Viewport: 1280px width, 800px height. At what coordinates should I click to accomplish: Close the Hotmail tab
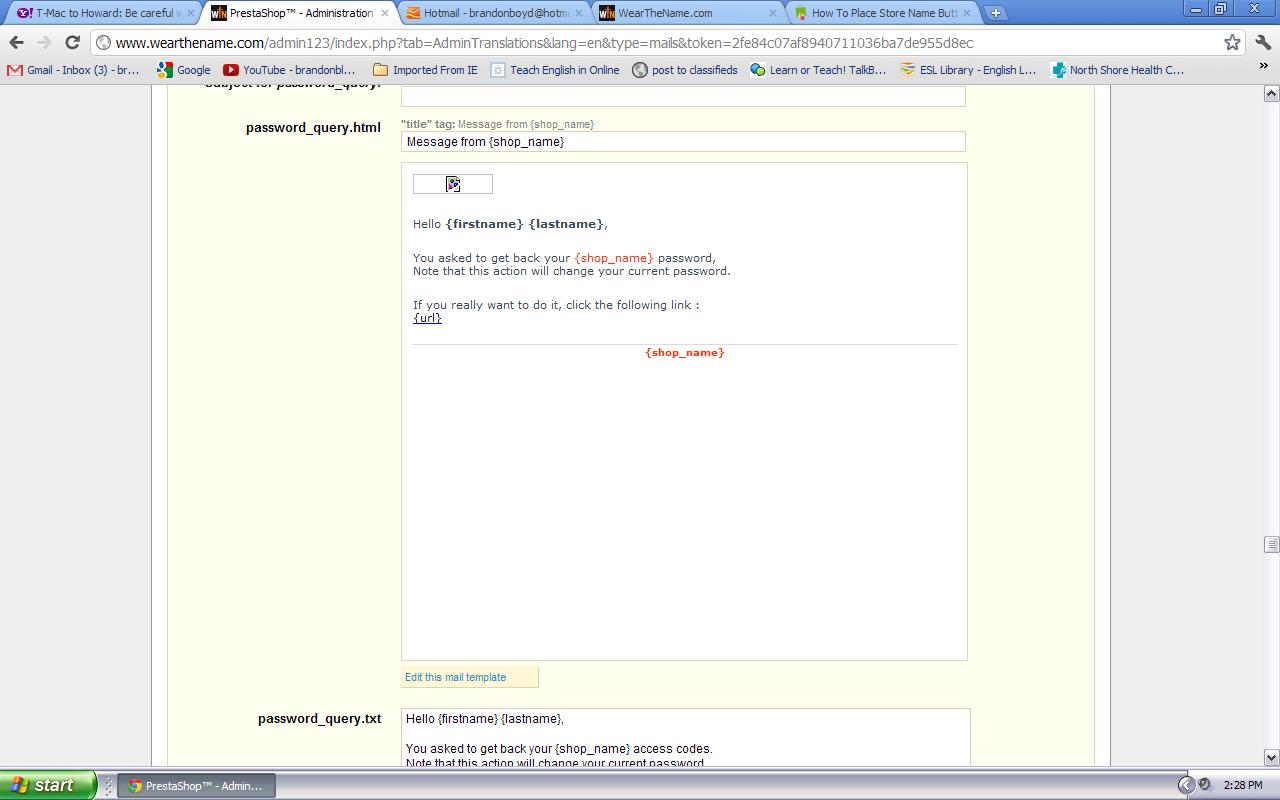click(579, 13)
